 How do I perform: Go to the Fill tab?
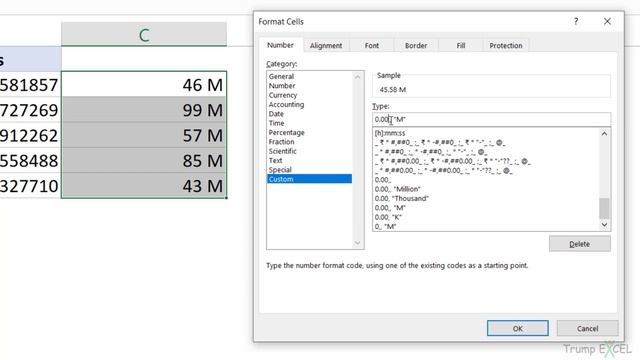tap(460, 45)
